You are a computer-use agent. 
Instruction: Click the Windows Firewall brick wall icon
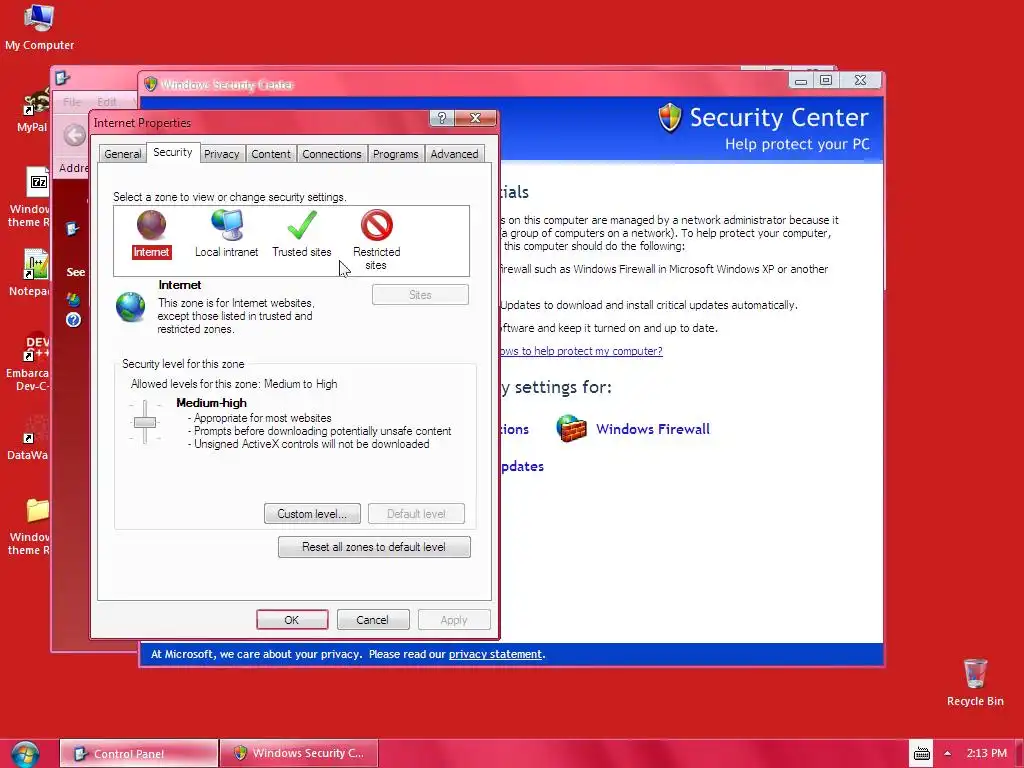tap(571, 428)
